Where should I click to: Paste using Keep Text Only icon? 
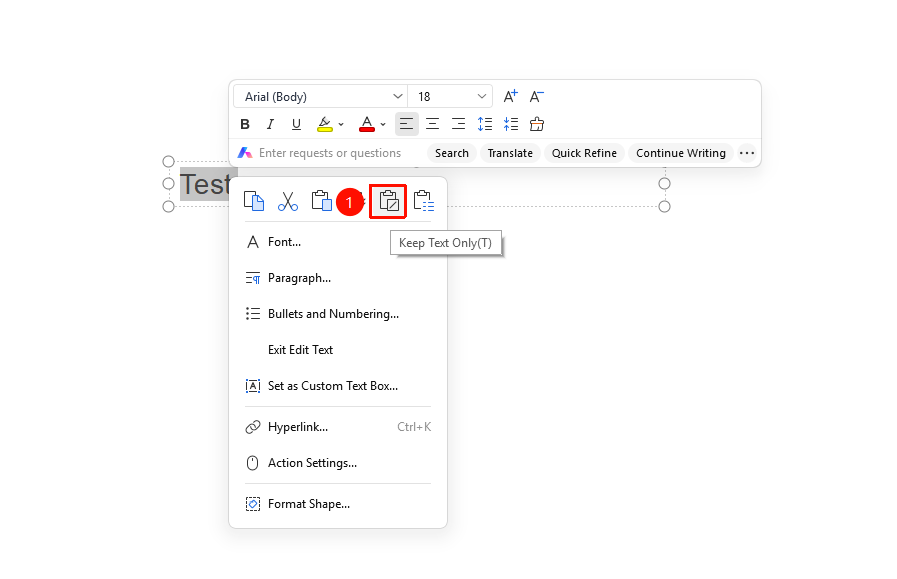pos(388,201)
